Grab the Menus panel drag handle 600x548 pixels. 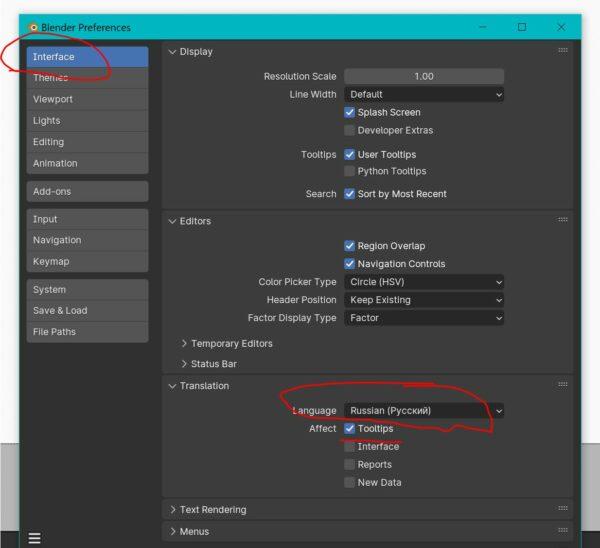point(562,530)
